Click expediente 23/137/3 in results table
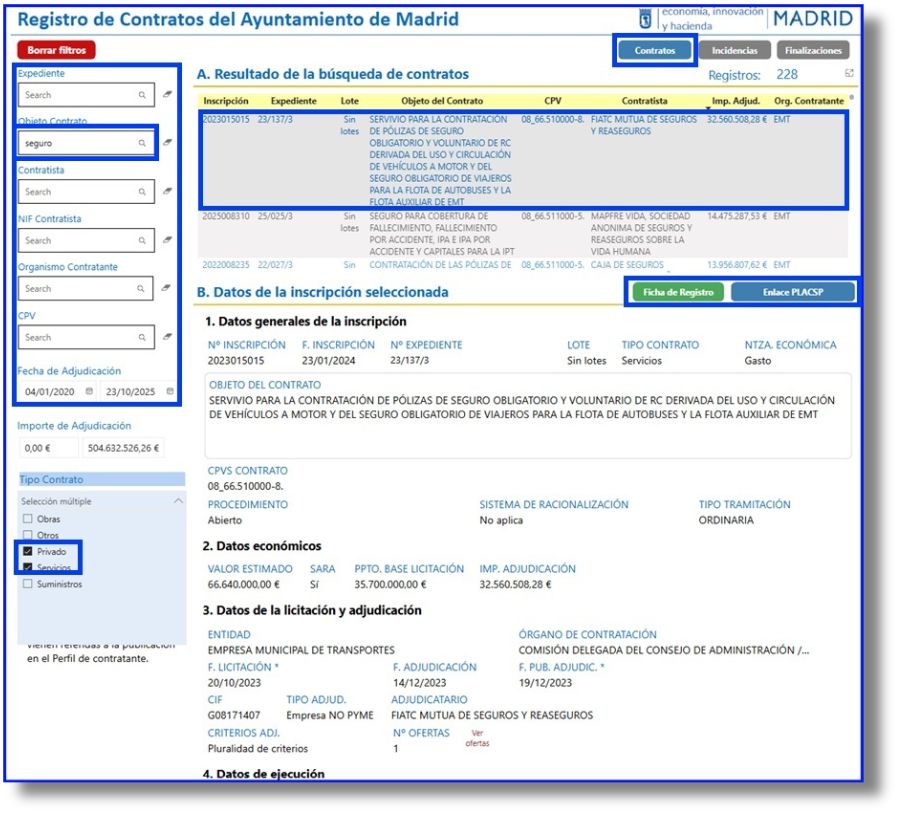The height and width of the screenshot is (814, 900). [276, 119]
